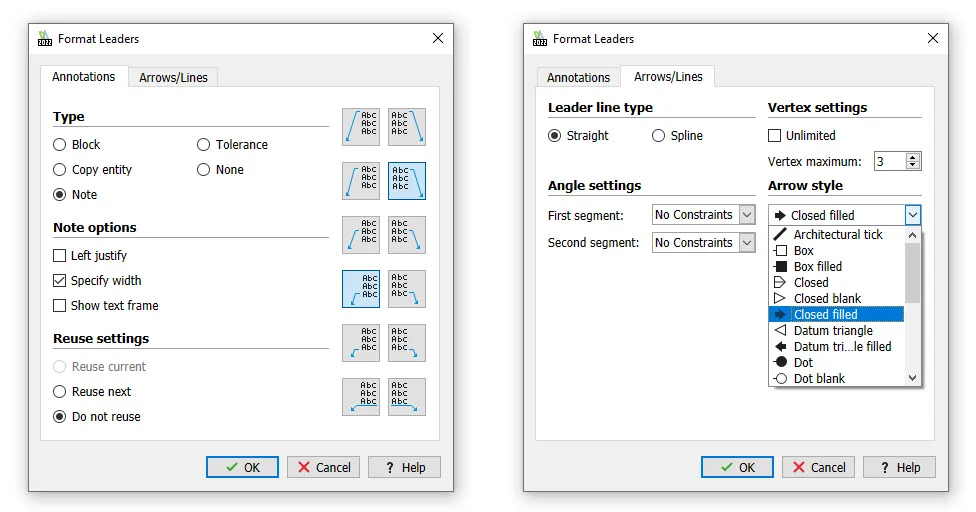Select the highlighted left-pointing leader attachment icon
976x512 pixels.
(361, 289)
